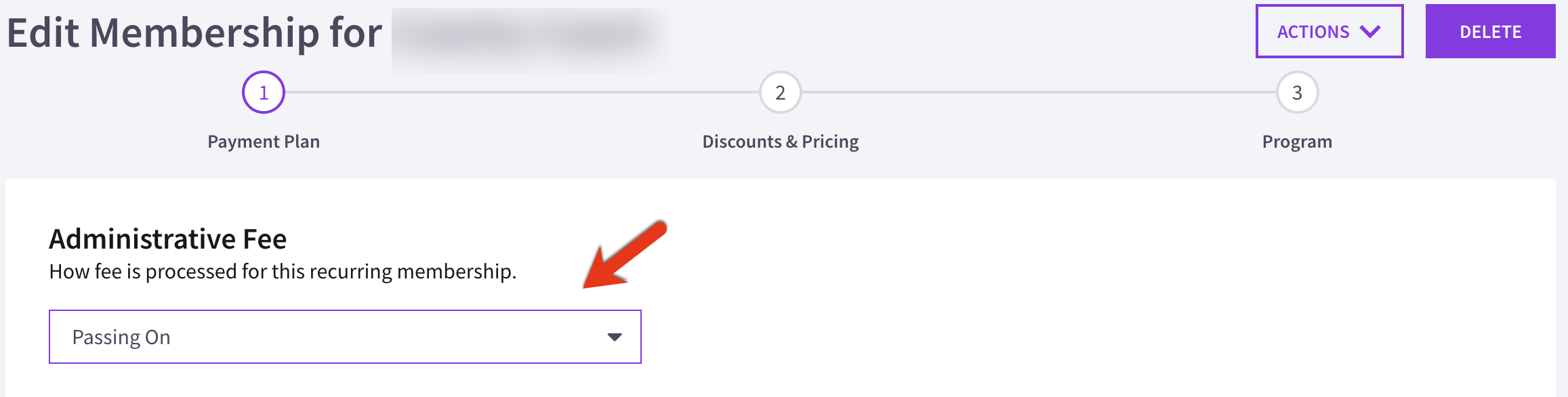Click the ACTIONS label text
Image resolution: width=1568 pixels, height=397 pixels.
(x=1313, y=32)
